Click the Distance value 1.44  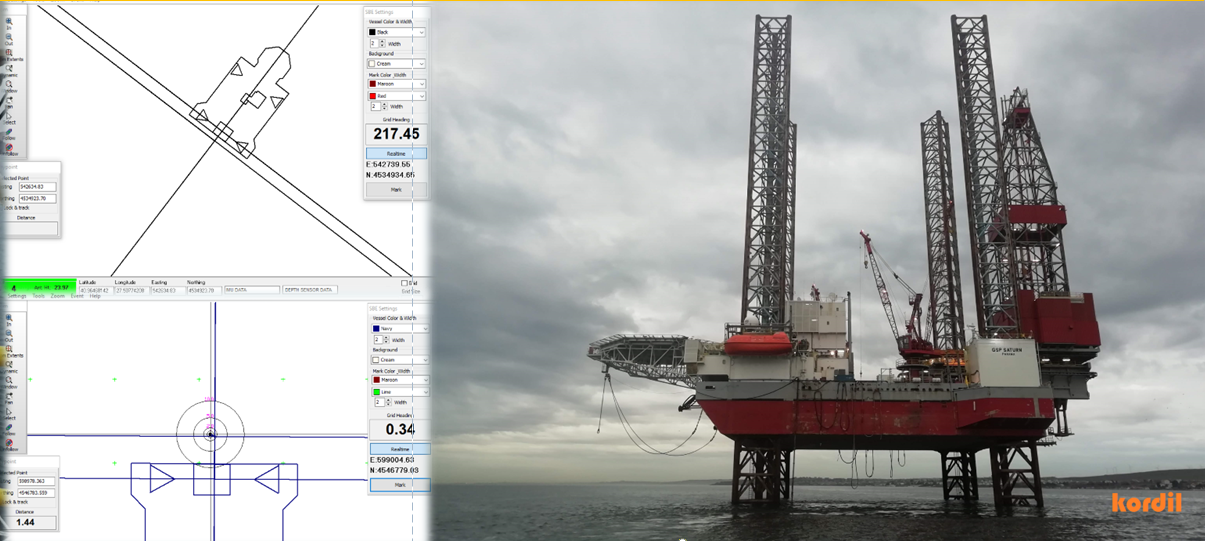(28, 523)
